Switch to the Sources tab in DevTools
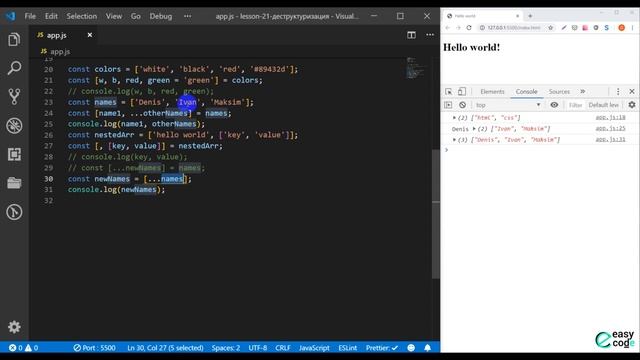The height and width of the screenshot is (360, 640). pos(559,91)
